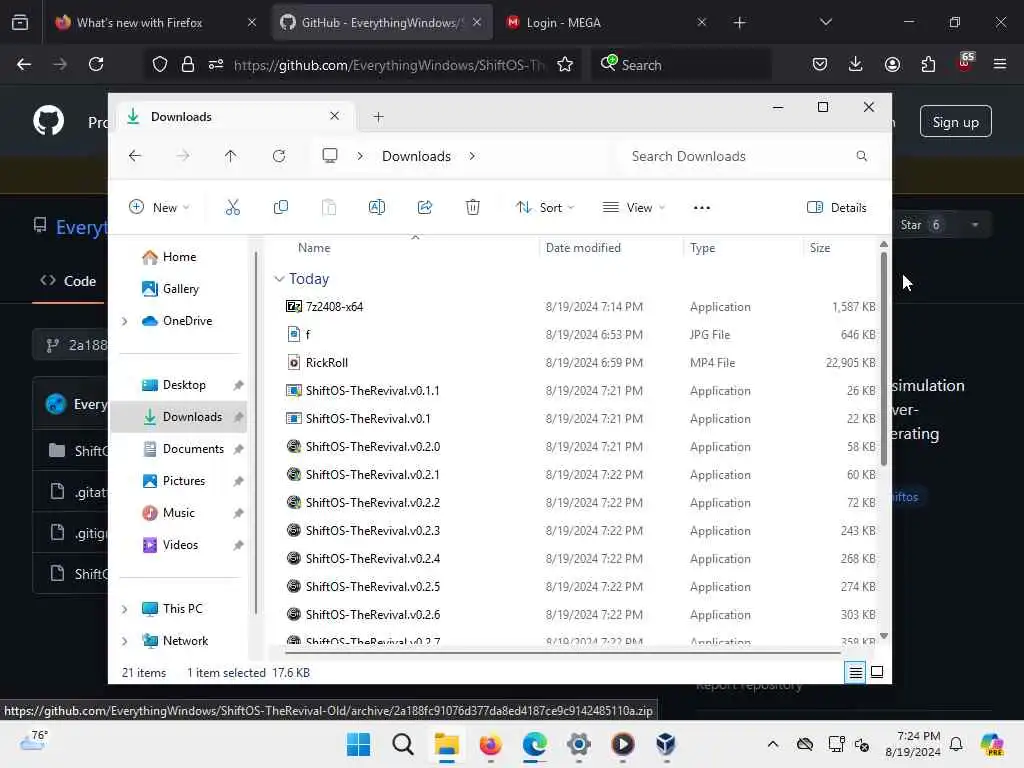Image resolution: width=1024 pixels, height=768 pixels.
Task: Switch to large icons view in status bar
Action: [877, 672]
